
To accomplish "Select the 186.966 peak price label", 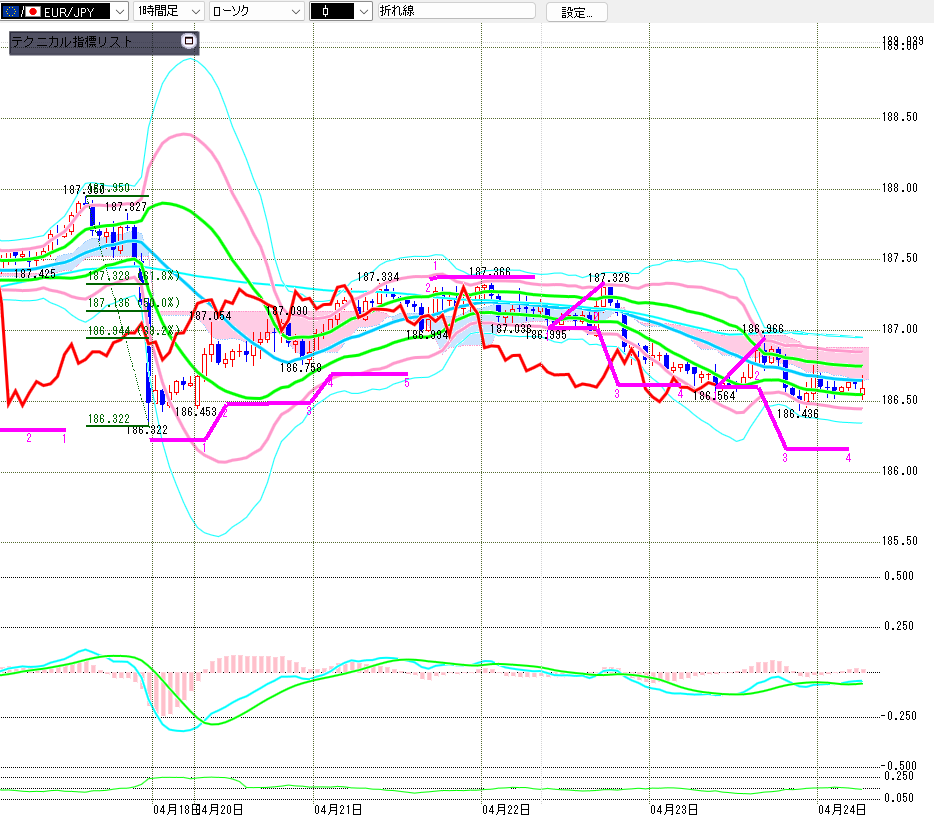I will click(762, 328).
